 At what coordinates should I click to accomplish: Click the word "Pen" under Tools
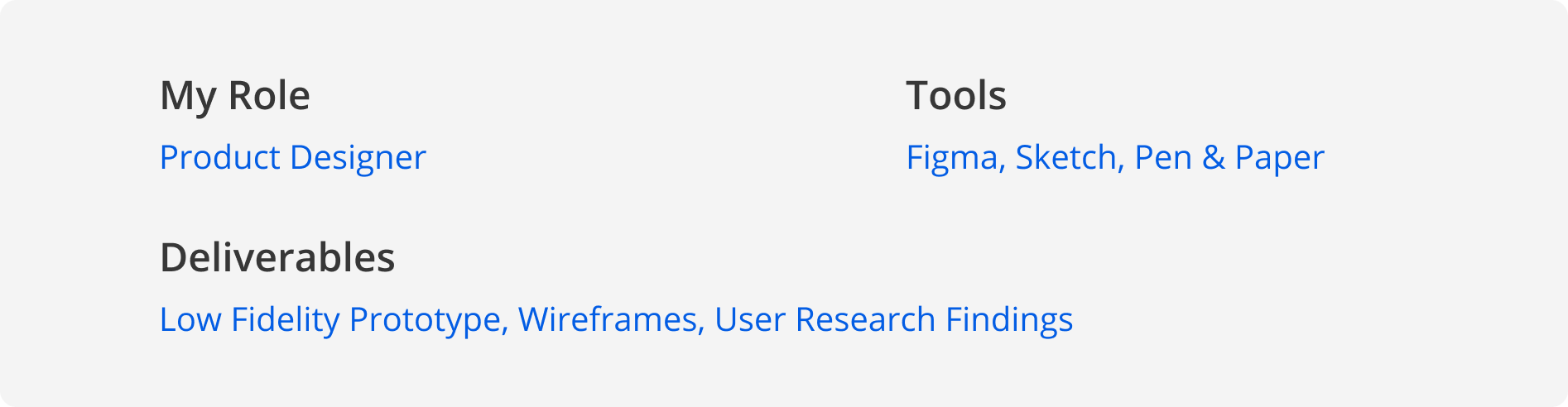[x=1163, y=158]
